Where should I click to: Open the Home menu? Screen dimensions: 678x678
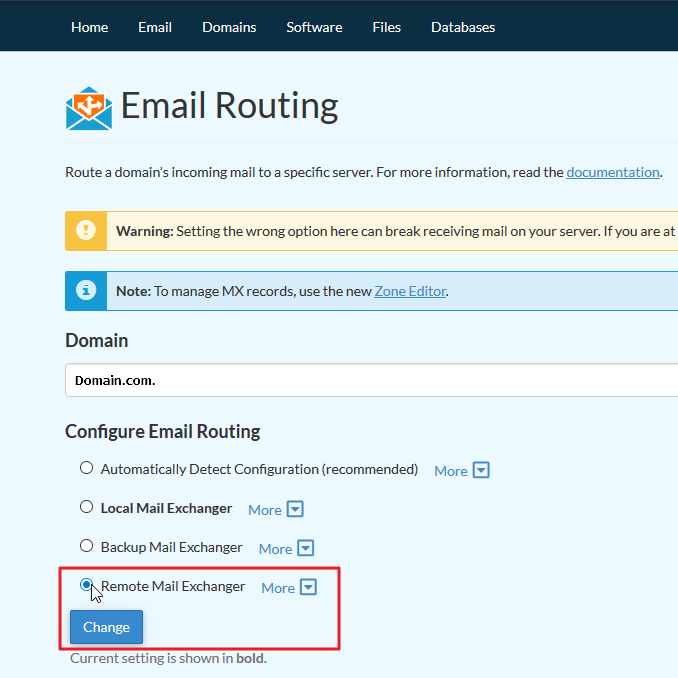click(x=89, y=27)
